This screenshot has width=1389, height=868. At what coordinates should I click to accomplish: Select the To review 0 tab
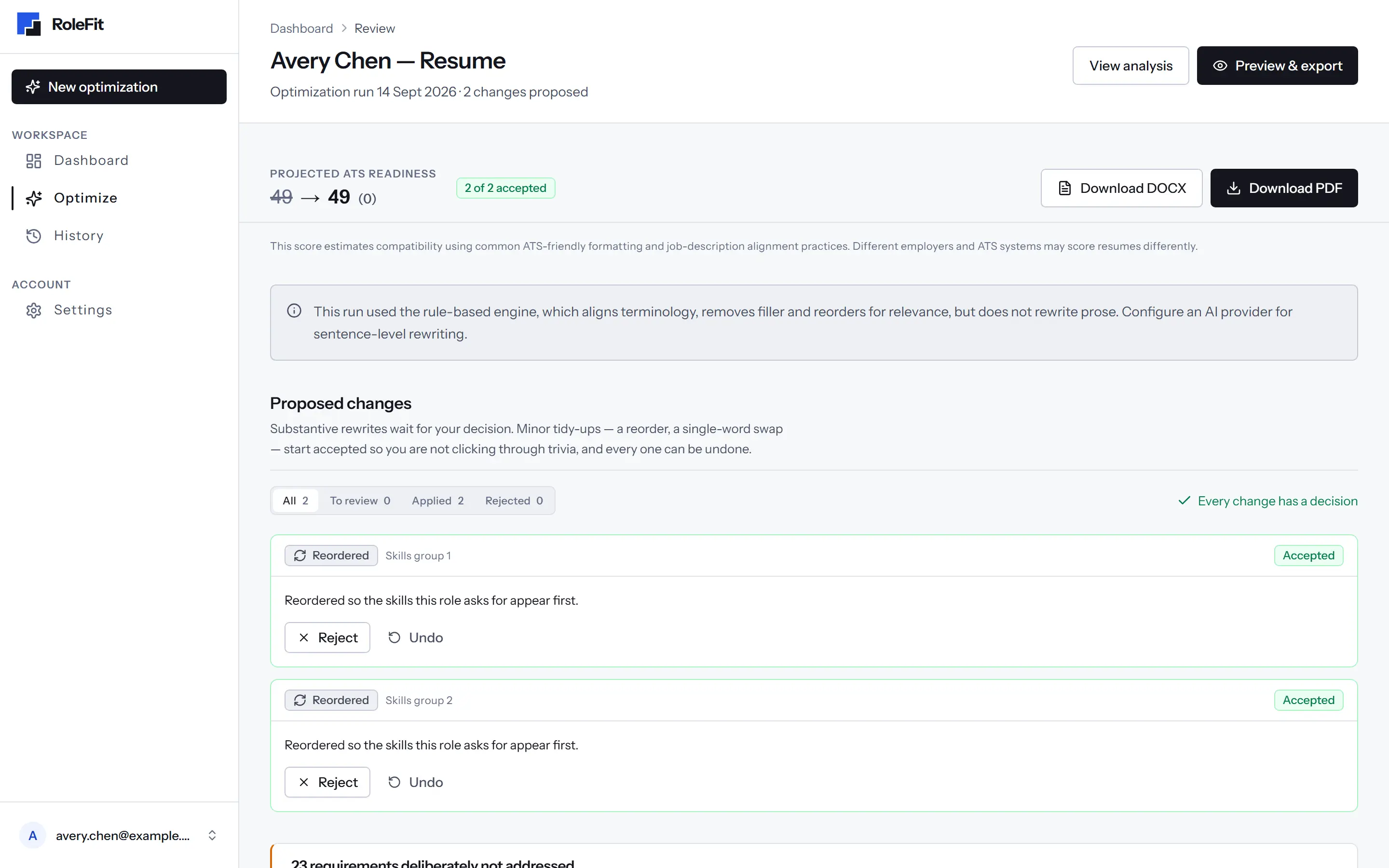click(360, 501)
